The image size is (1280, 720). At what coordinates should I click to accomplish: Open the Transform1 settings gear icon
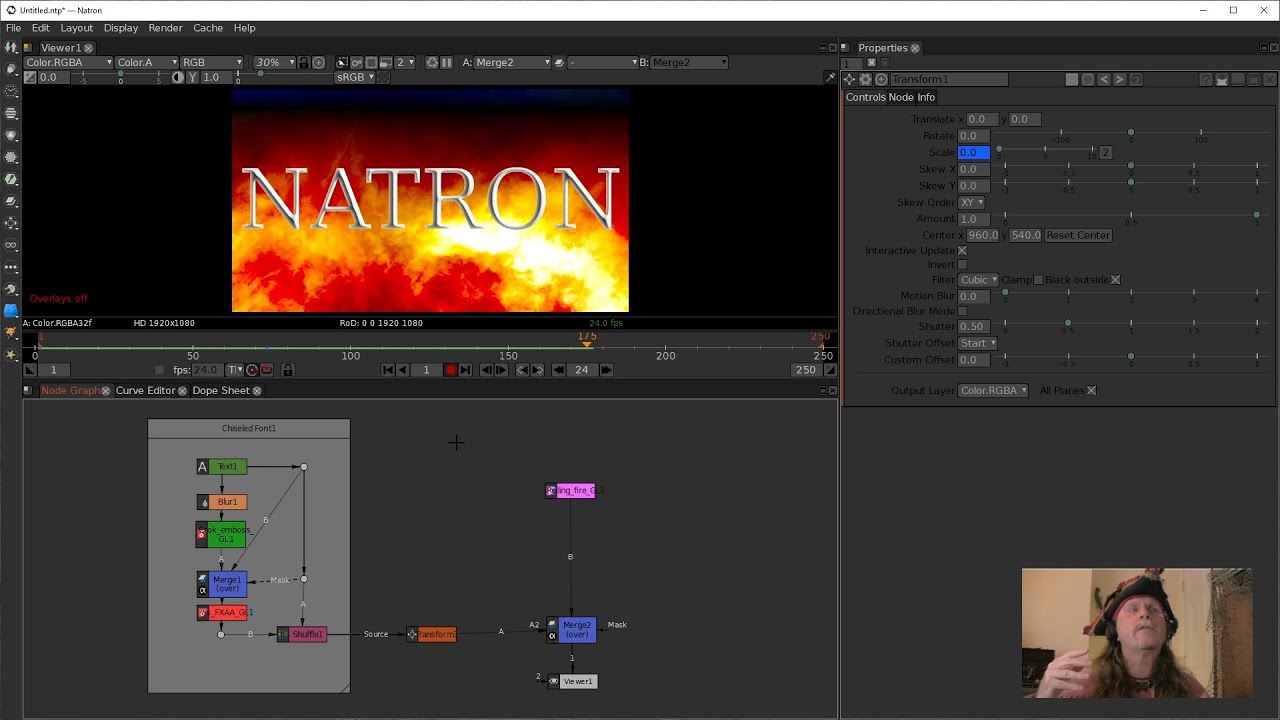tap(866, 80)
